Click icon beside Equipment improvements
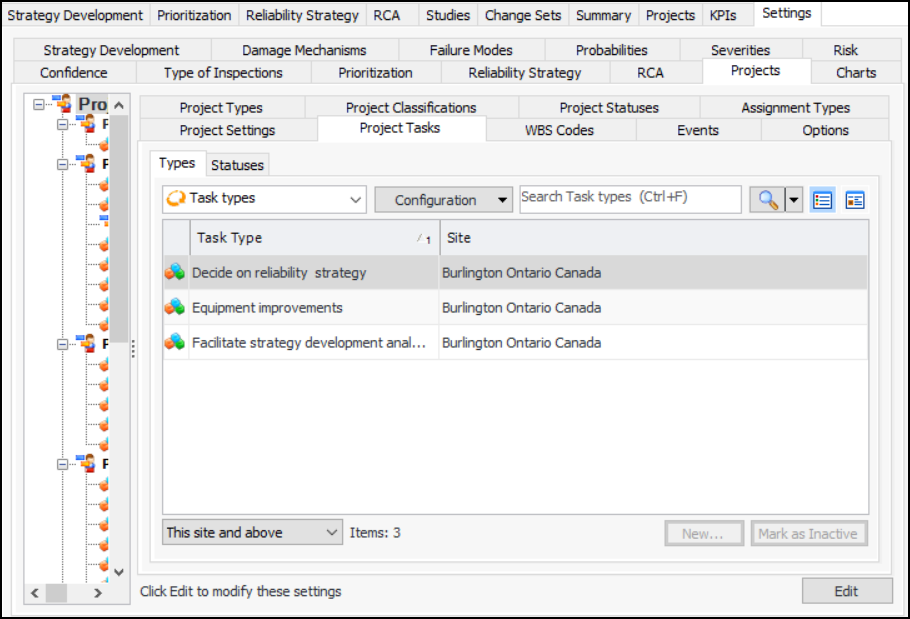 click(175, 307)
